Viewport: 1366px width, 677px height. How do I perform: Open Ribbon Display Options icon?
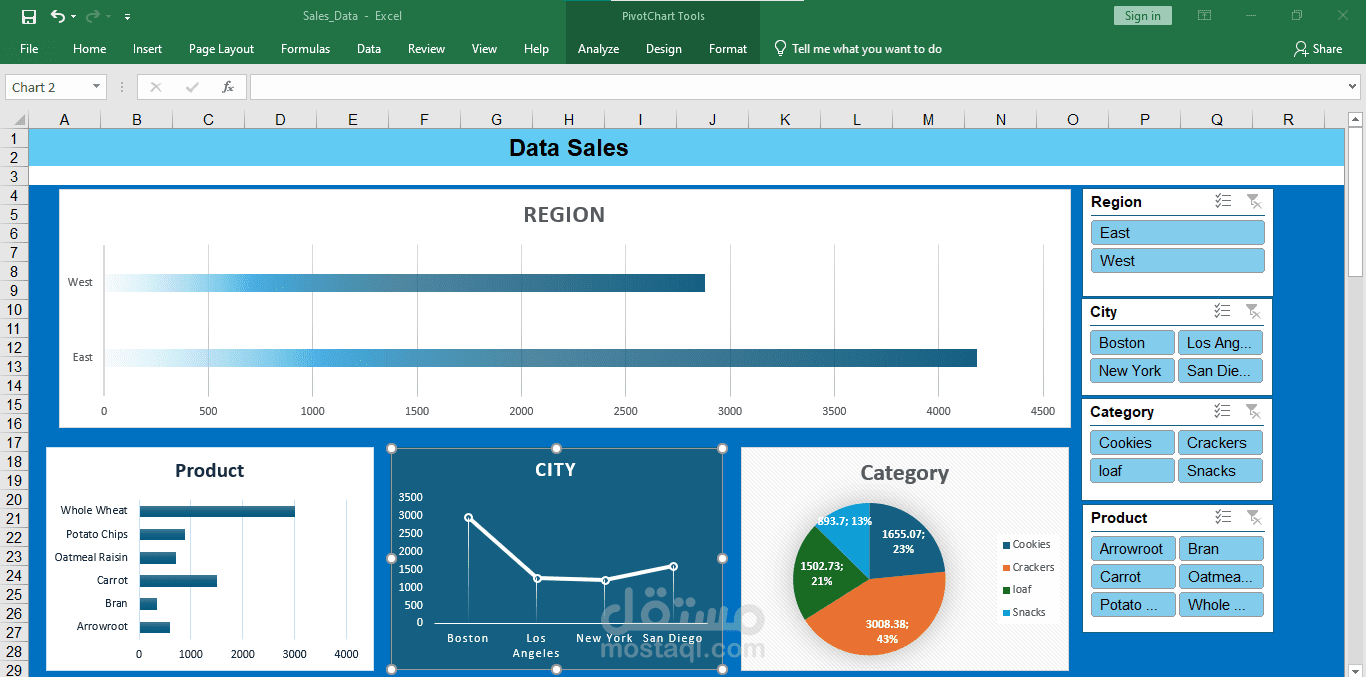click(1205, 16)
